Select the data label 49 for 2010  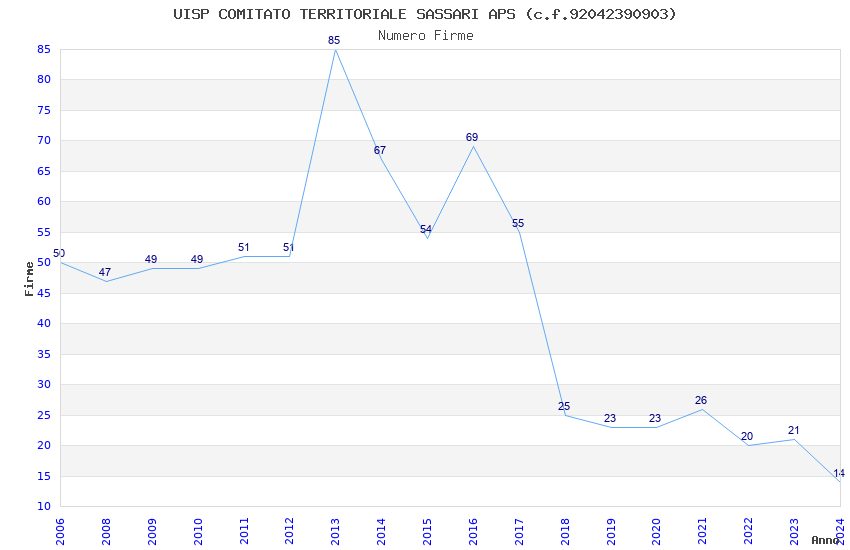[197, 260]
